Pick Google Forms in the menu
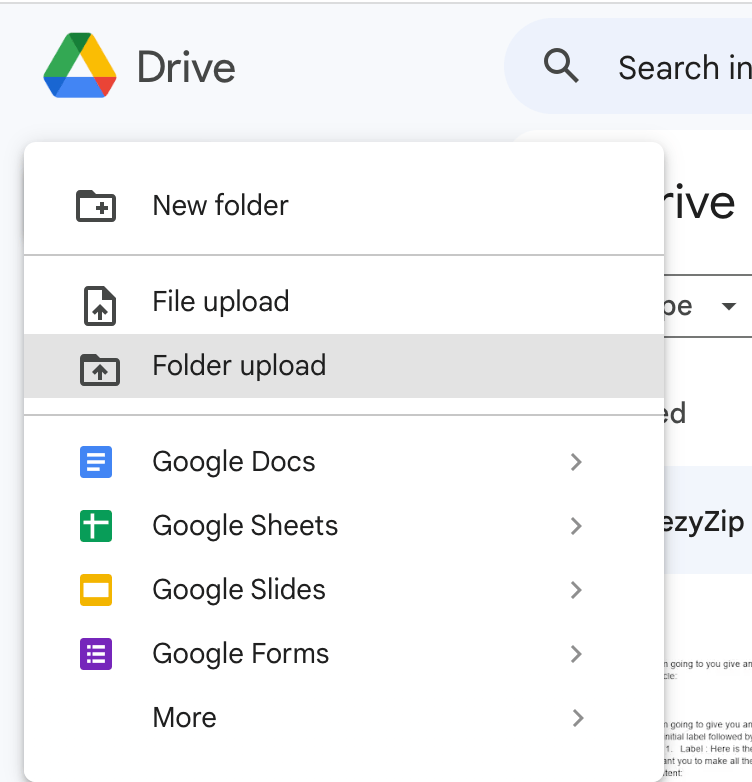 coord(344,654)
